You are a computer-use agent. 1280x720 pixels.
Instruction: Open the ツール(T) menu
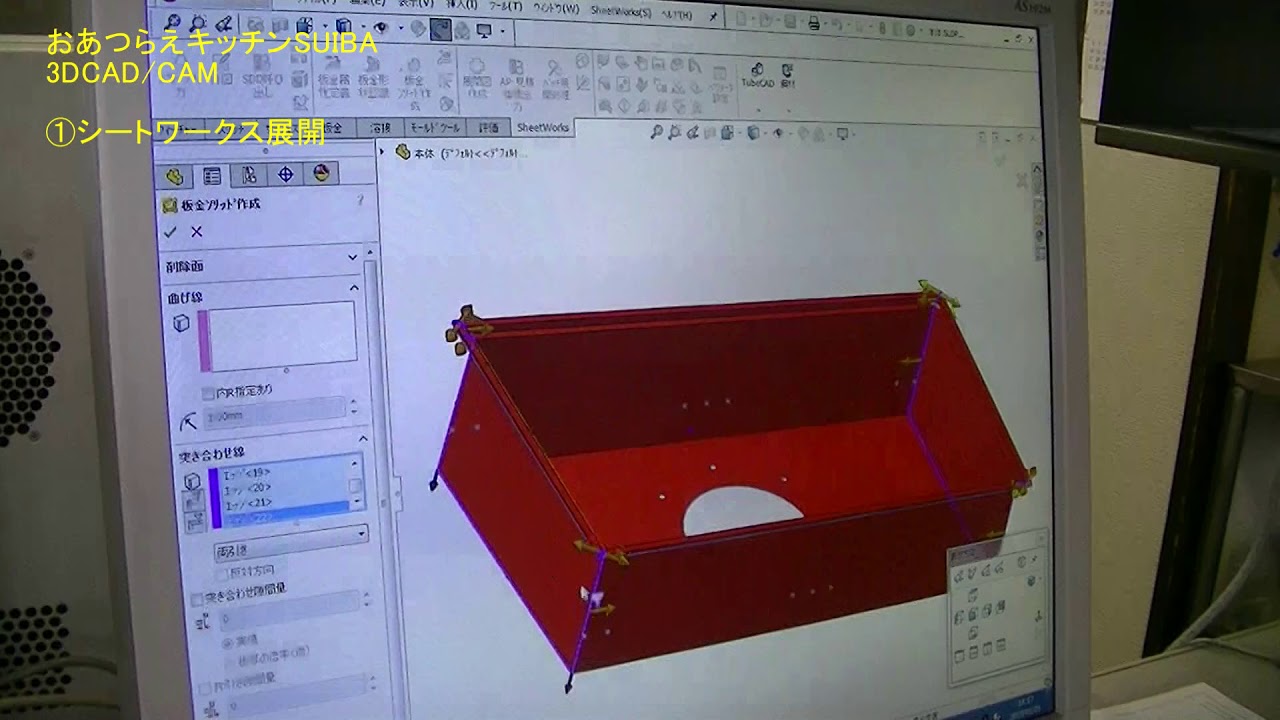pyautogui.click(x=506, y=6)
